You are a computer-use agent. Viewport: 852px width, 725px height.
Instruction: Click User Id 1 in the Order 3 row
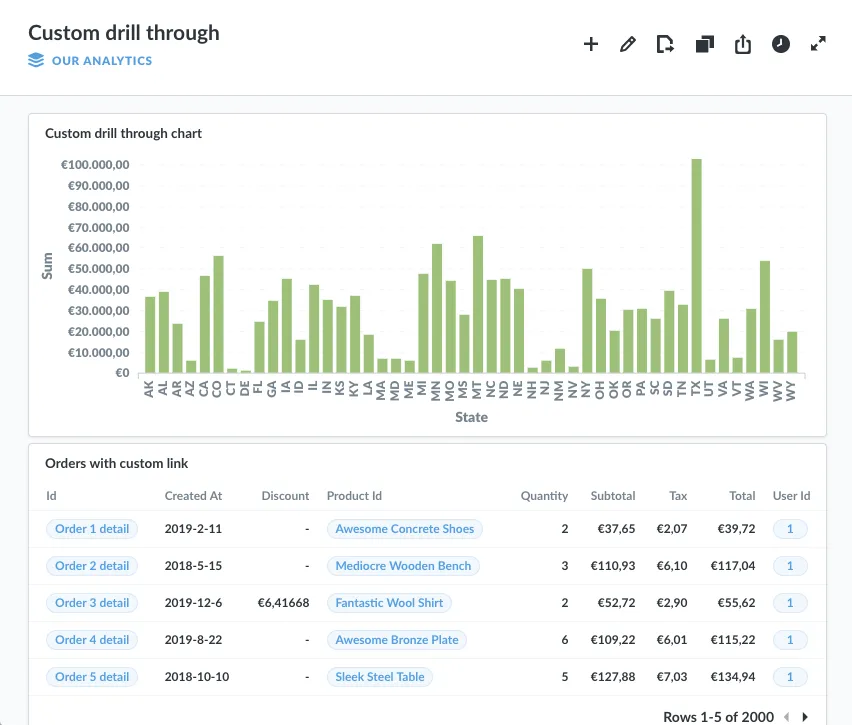(x=790, y=603)
